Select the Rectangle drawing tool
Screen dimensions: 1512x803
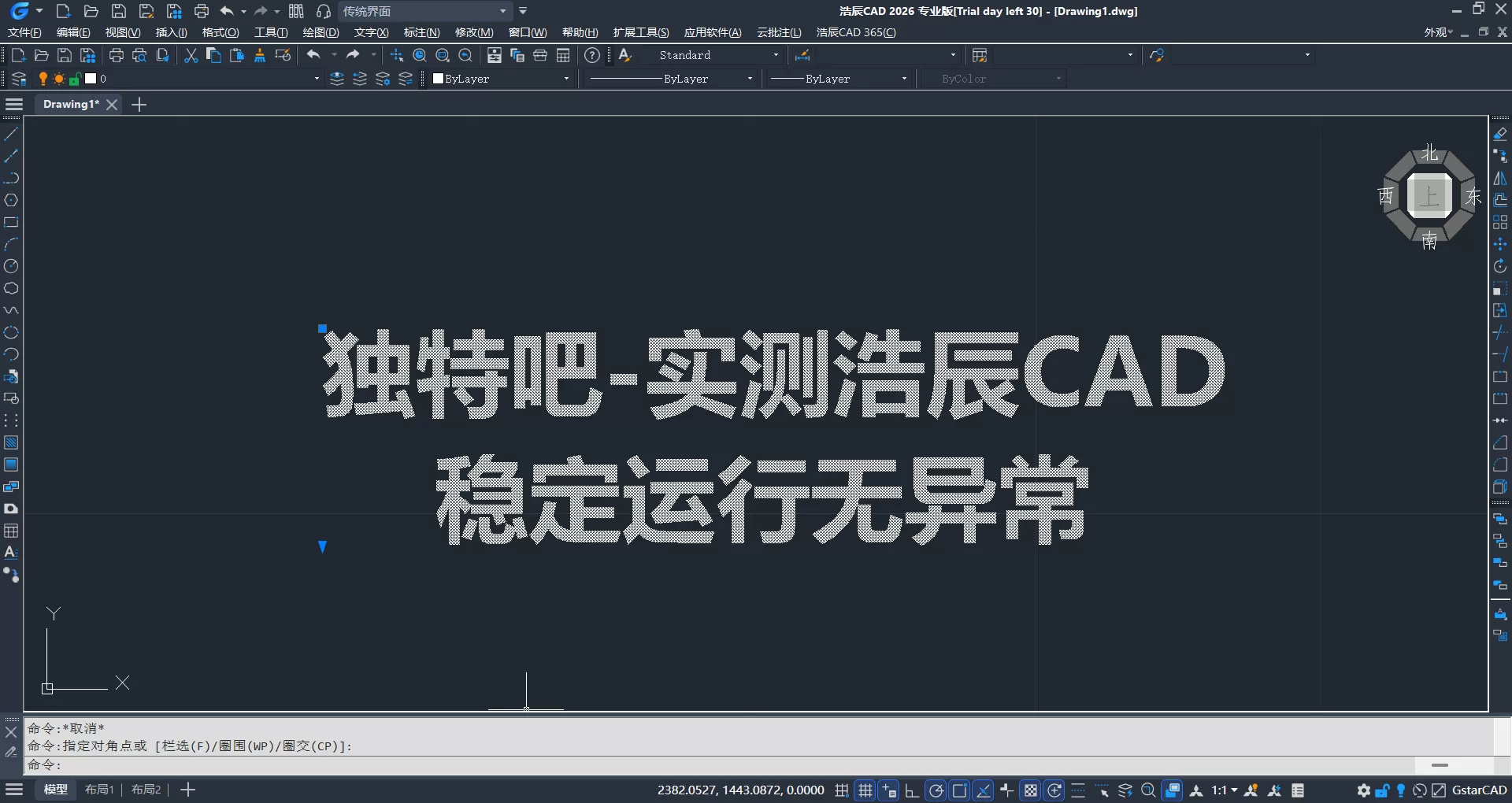tap(11, 222)
